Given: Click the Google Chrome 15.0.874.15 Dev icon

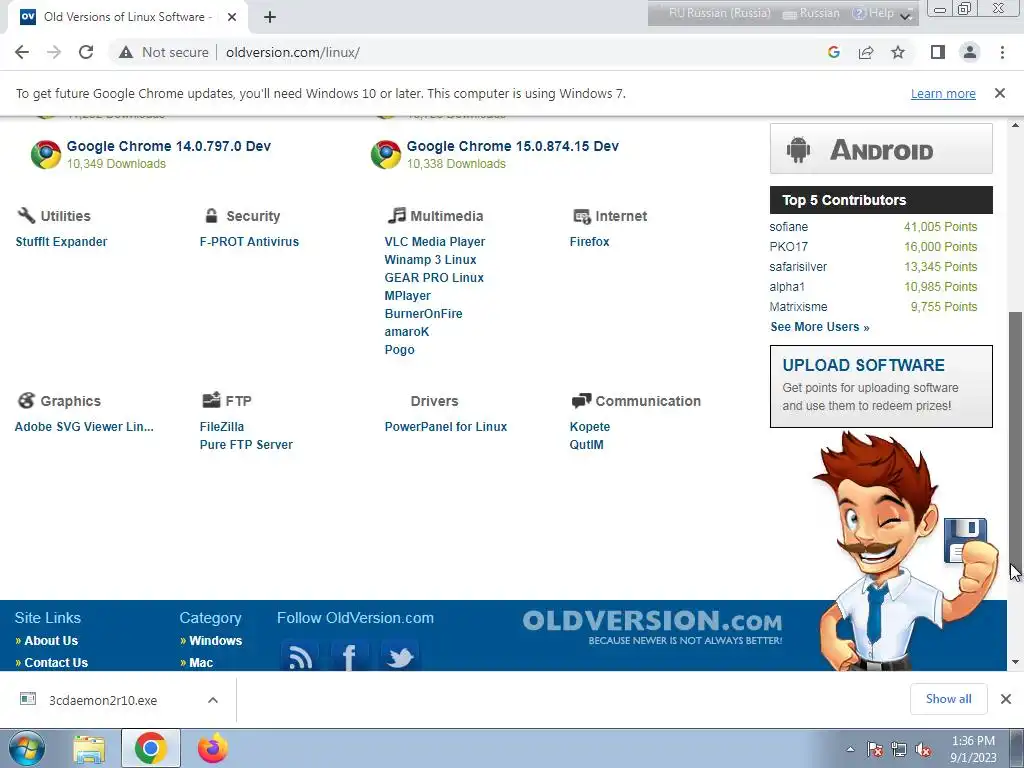Looking at the screenshot, I should 386,155.
